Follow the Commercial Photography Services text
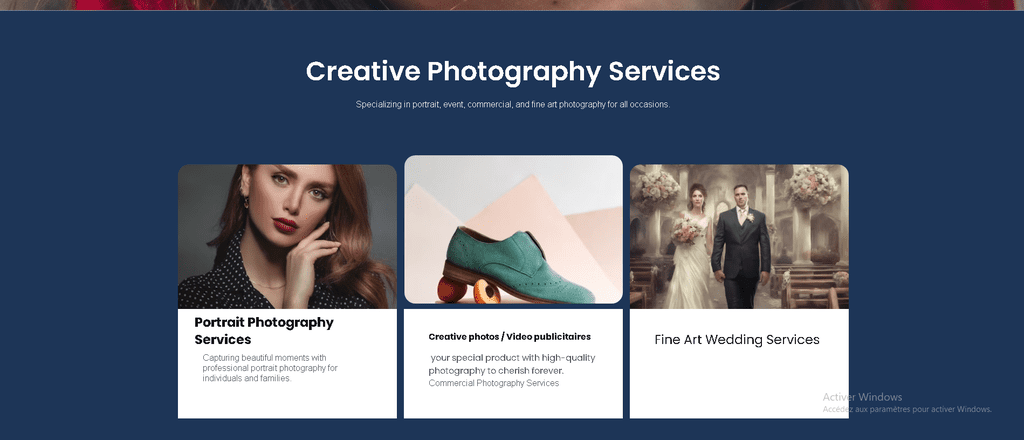 tap(494, 383)
